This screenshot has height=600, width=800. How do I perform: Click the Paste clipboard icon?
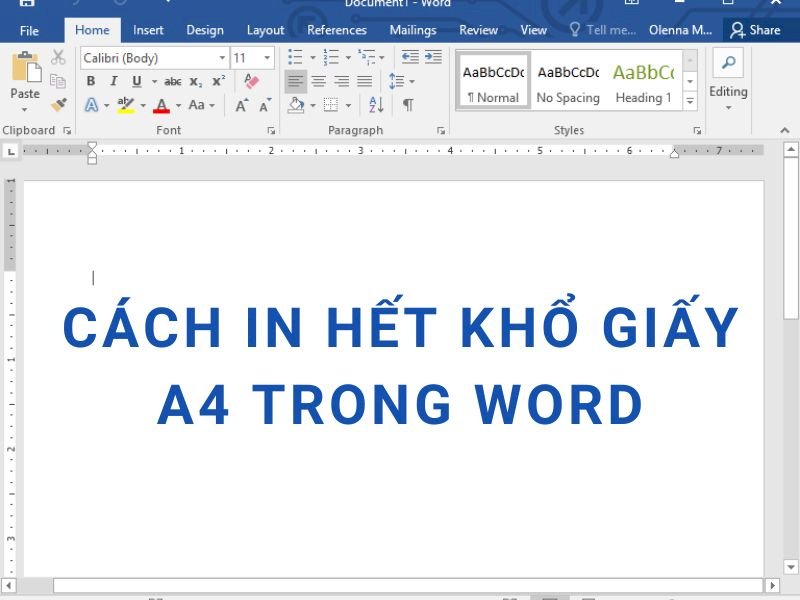pos(26,67)
